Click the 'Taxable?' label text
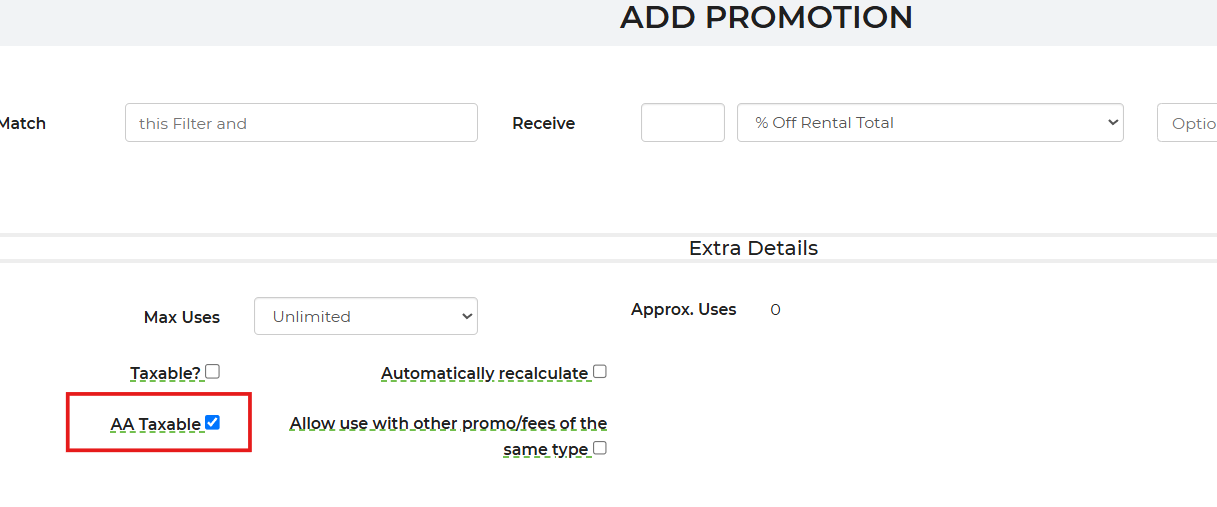Image resolution: width=1217 pixels, height=507 pixels. pos(166,373)
